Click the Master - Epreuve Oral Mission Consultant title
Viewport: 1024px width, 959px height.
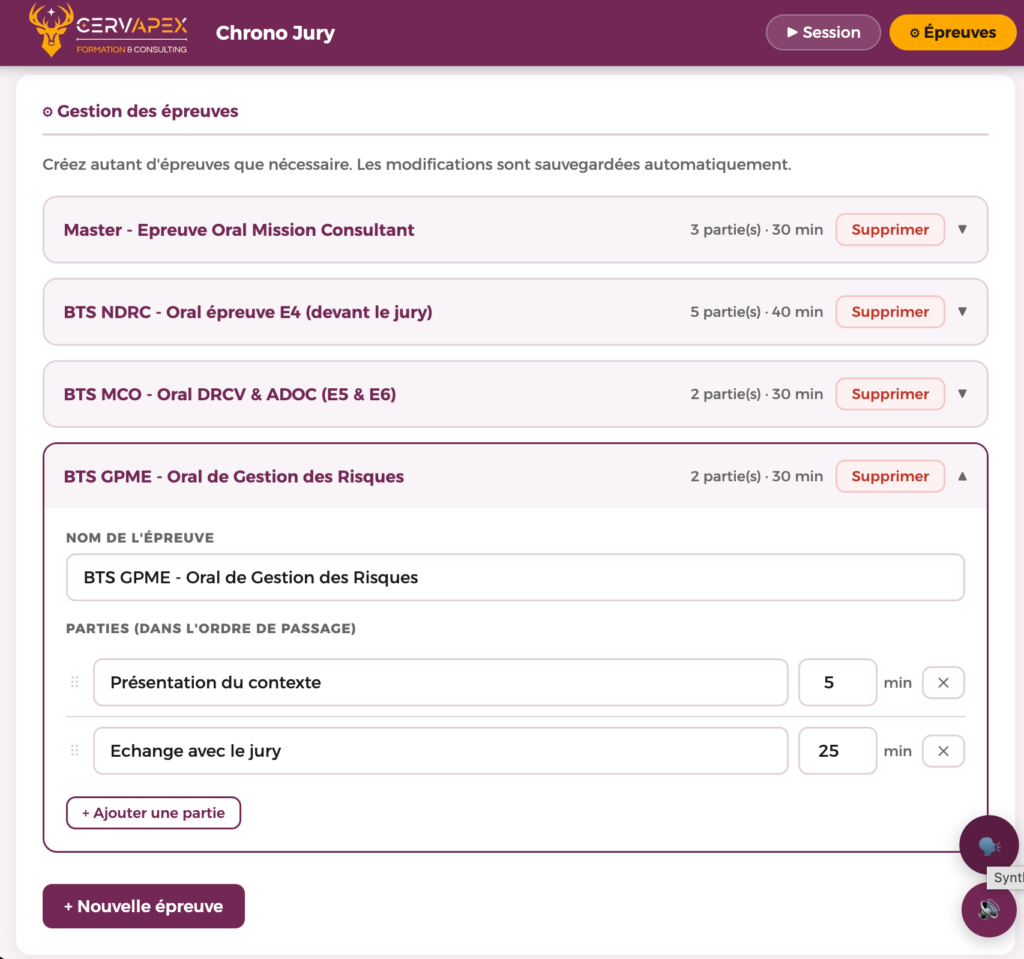(x=239, y=230)
